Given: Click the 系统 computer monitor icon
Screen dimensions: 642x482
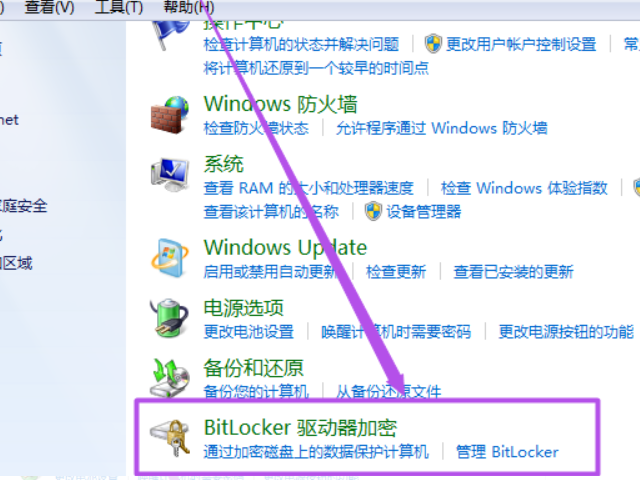Looking at the screenshot, I should point(170,175).
